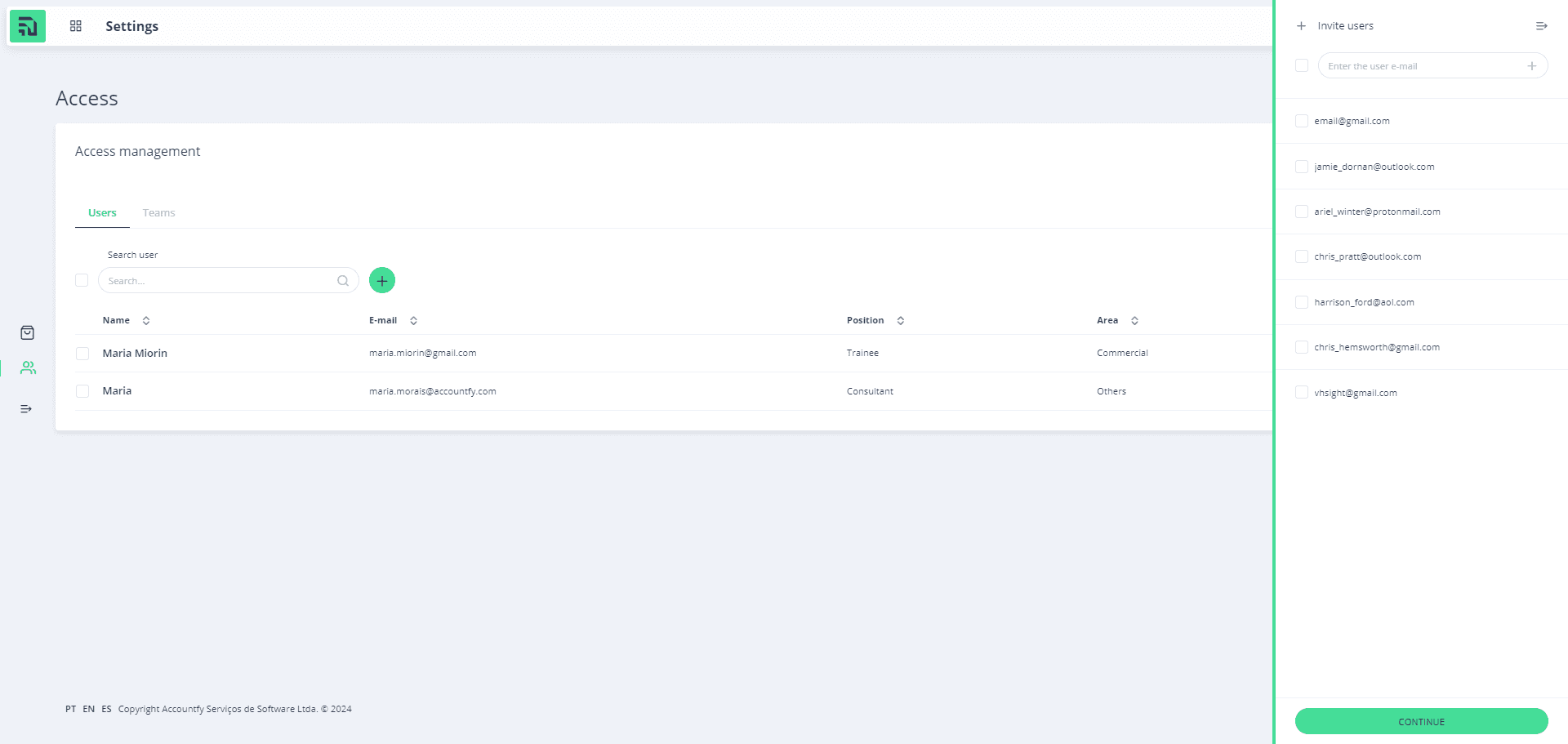Open the apps grid icon

(x=76, y=26)
